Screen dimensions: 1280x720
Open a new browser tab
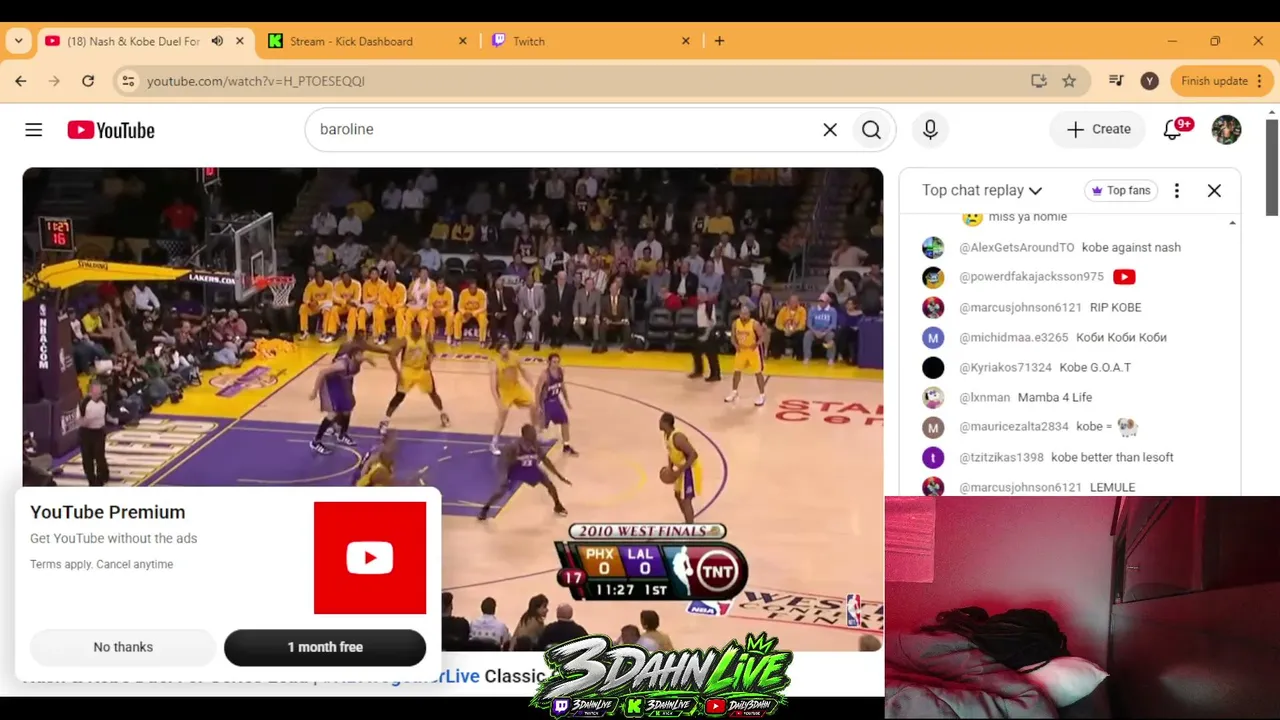pyautogui.click(x=719, y=41)
